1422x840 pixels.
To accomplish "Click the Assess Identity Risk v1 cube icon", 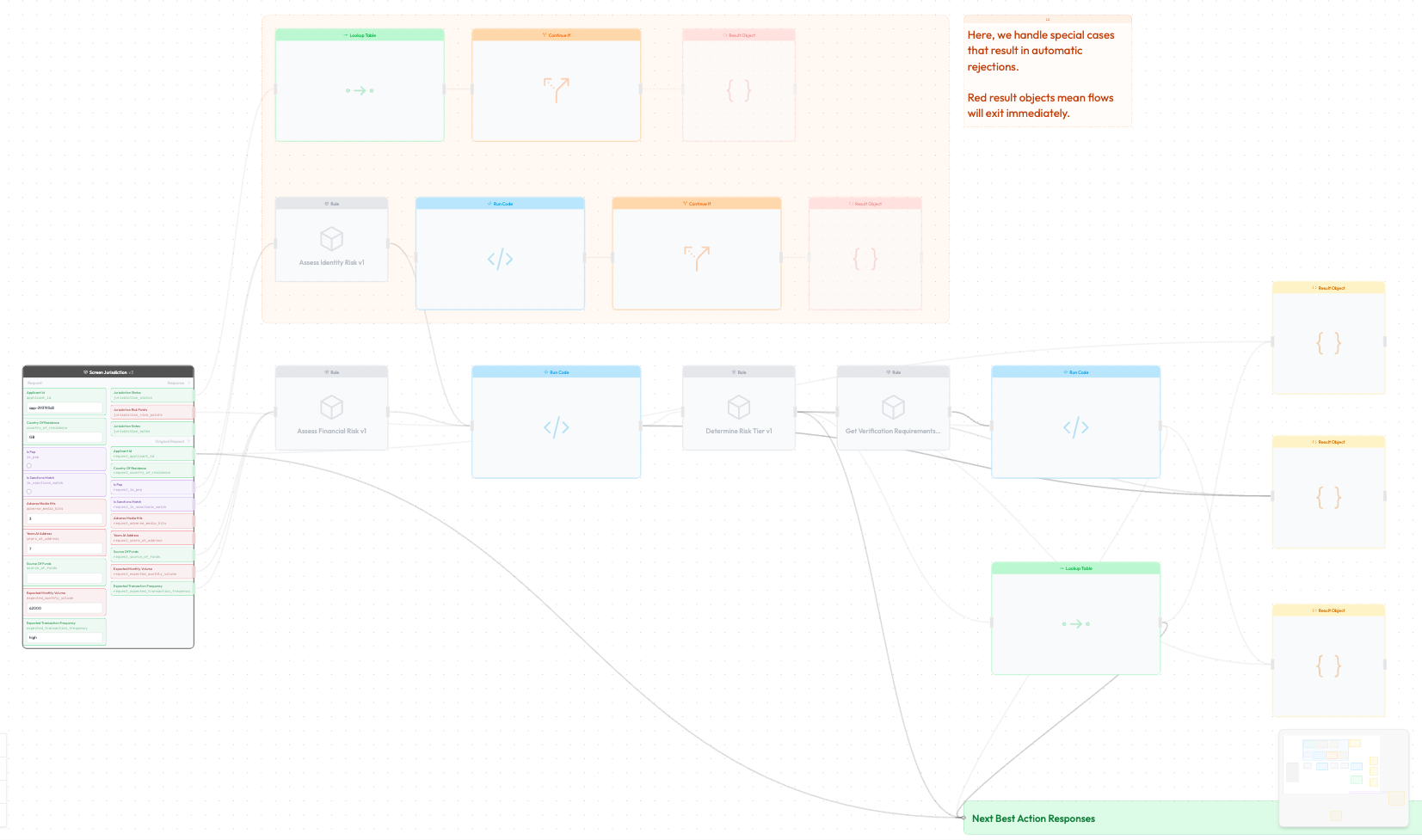I will [331, 238].
